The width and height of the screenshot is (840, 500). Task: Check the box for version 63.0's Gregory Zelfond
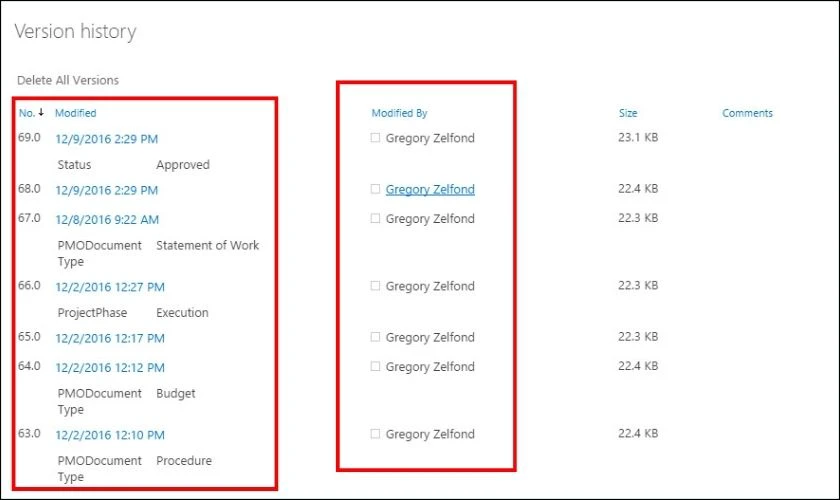(x=375, y=434)
